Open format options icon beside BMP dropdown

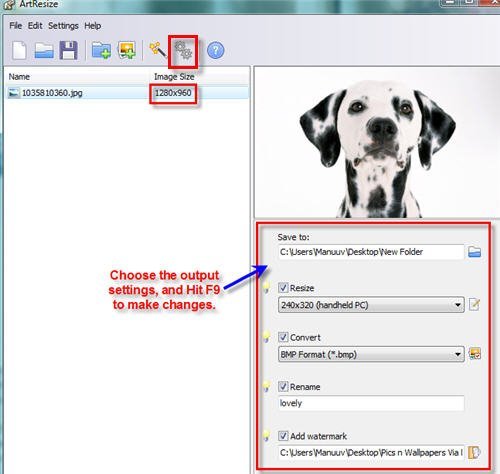(475, 354)
